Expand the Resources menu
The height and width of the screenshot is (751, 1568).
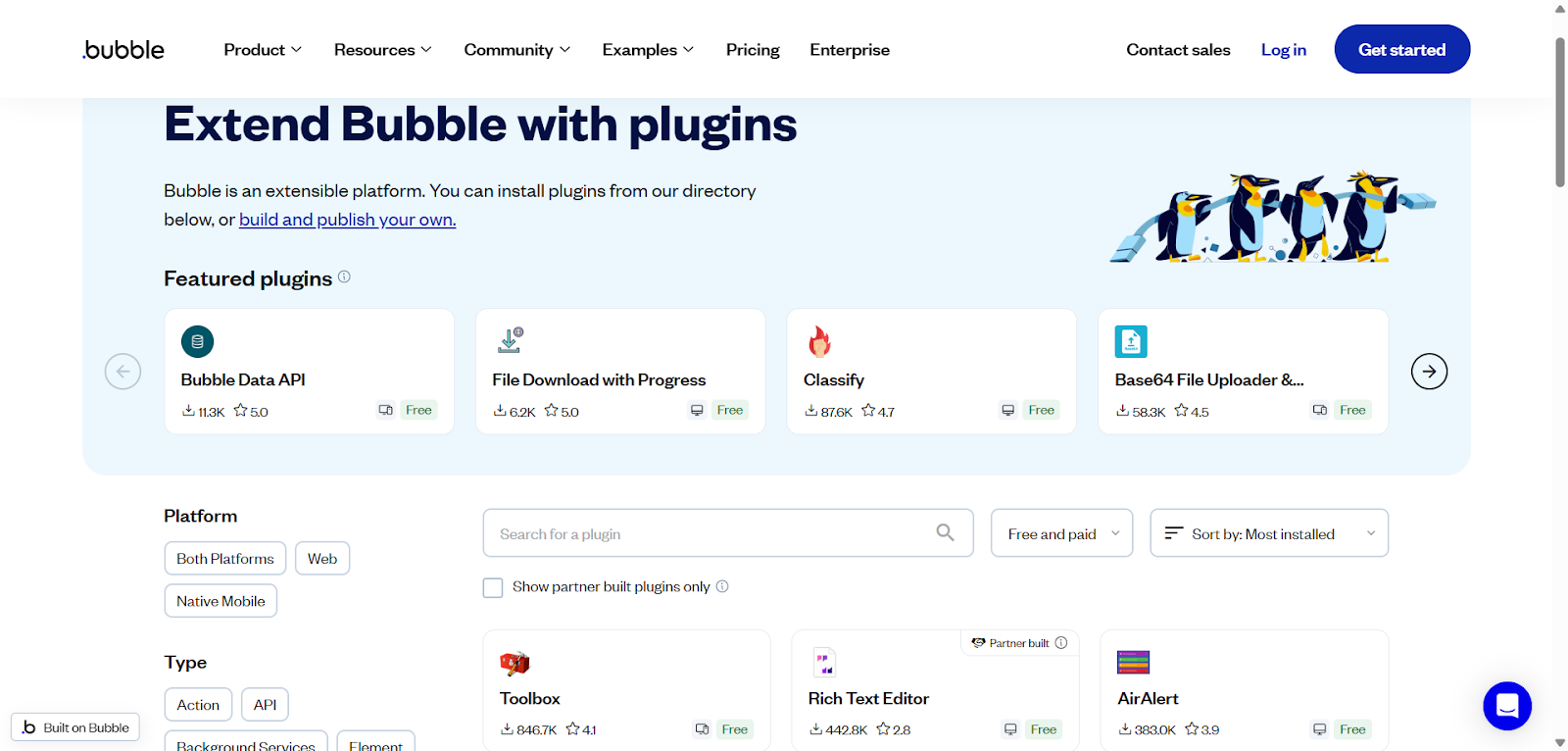tap(383, 50)
